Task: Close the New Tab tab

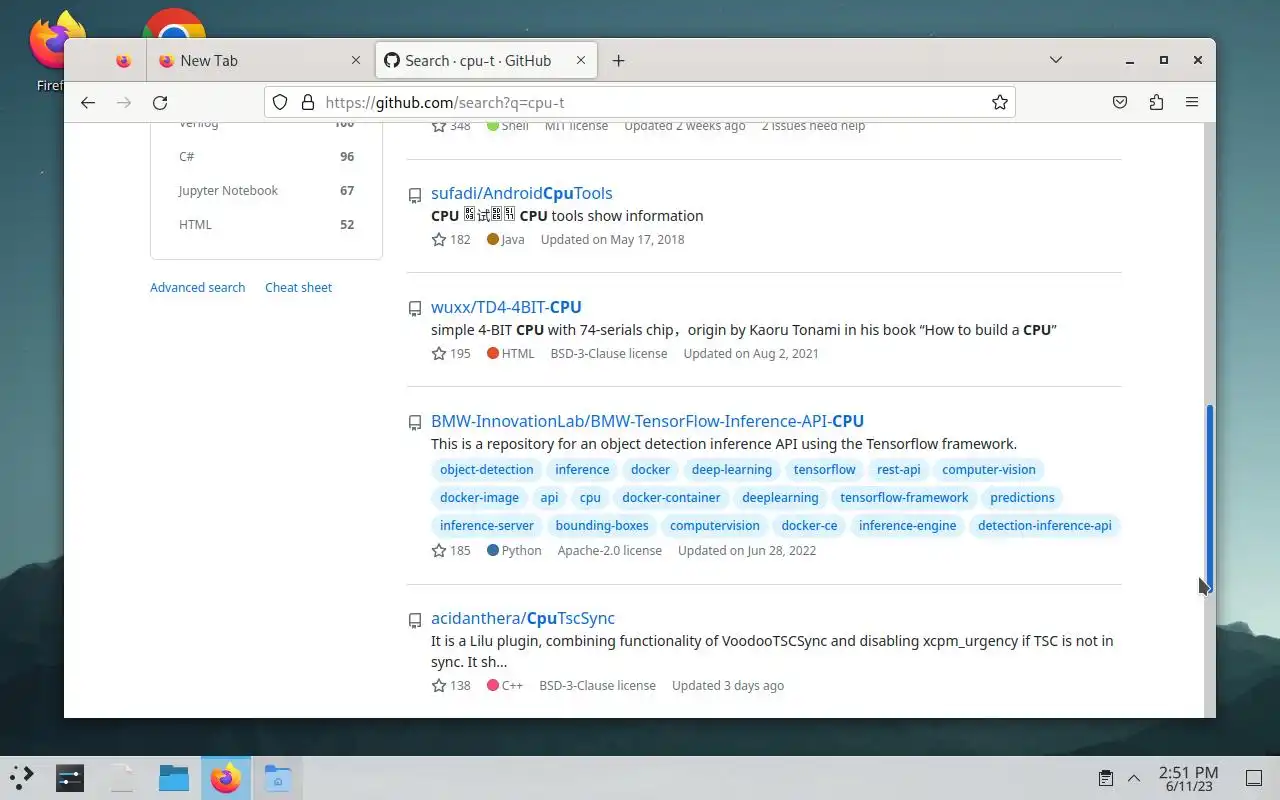Action: click(x=355, y=61)
